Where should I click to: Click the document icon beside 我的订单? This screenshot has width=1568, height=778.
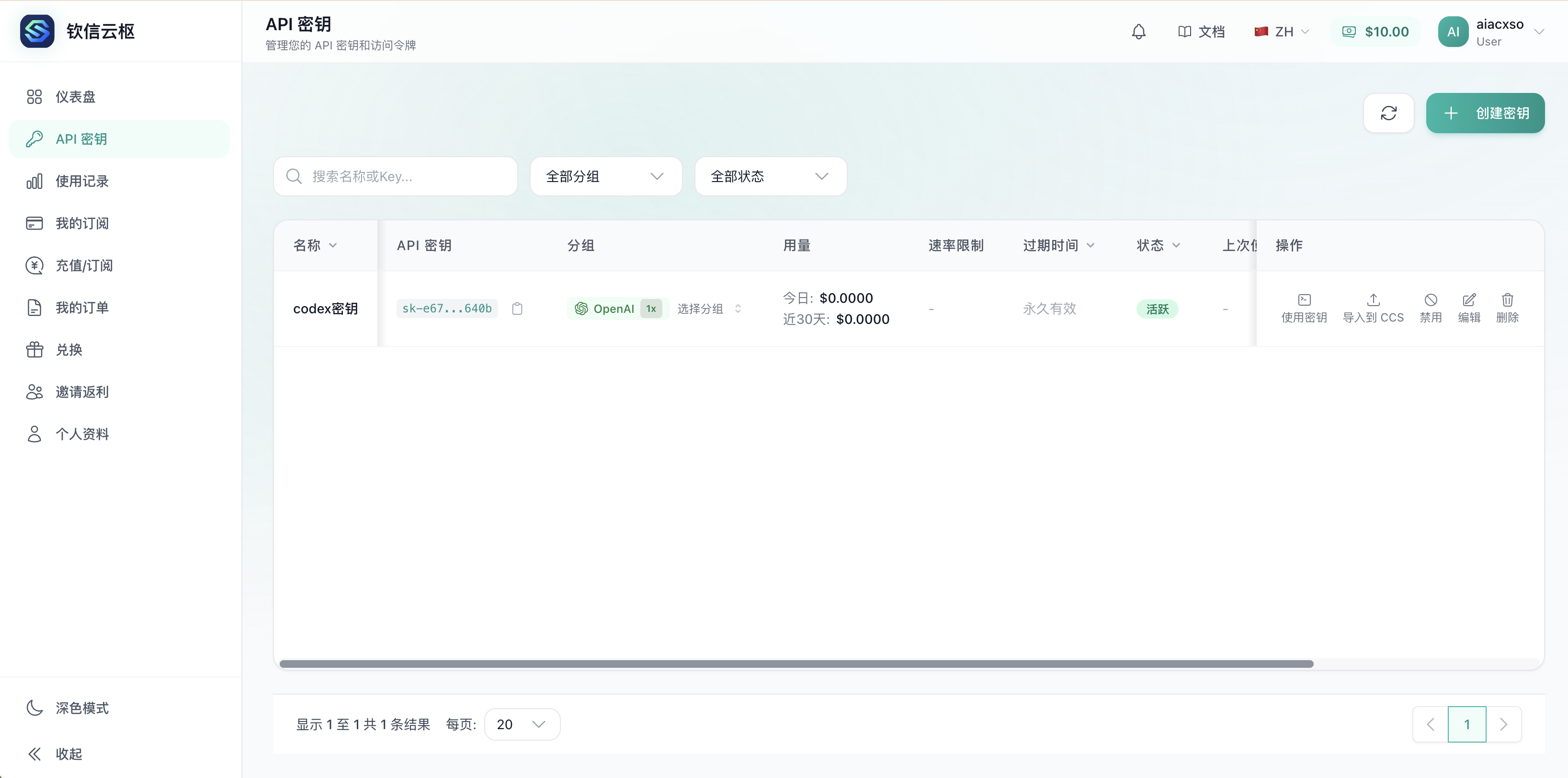[x=34, y=308]
